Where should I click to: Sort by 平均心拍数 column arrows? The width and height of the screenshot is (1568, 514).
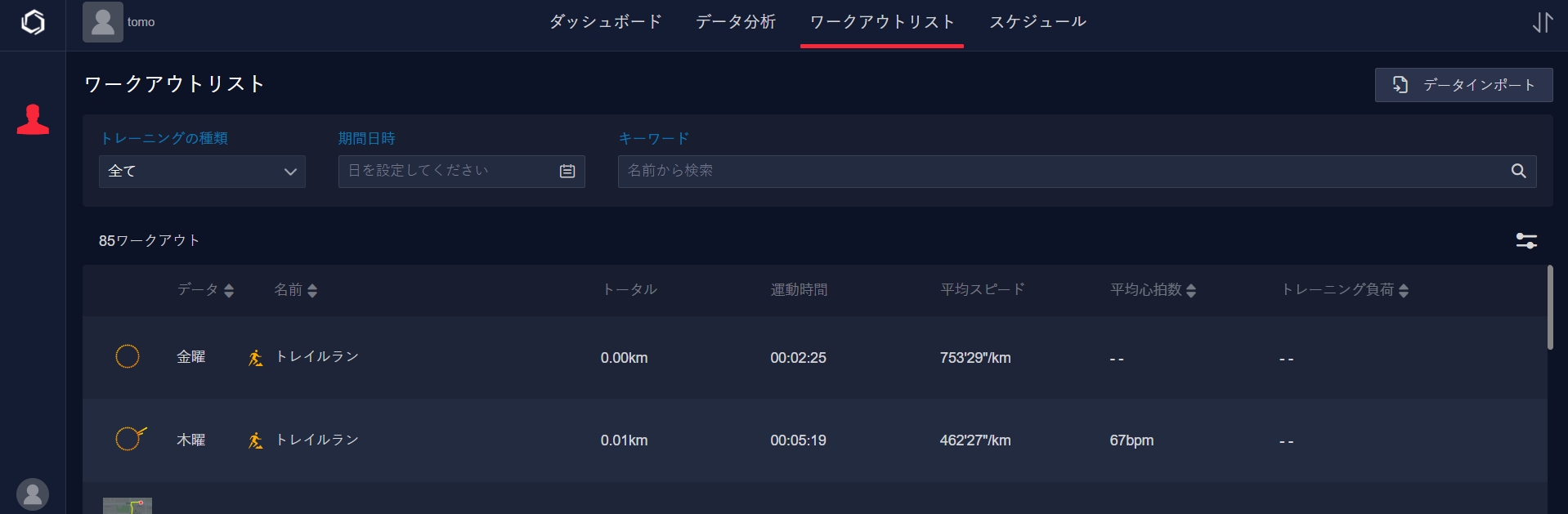[1191, 291]
